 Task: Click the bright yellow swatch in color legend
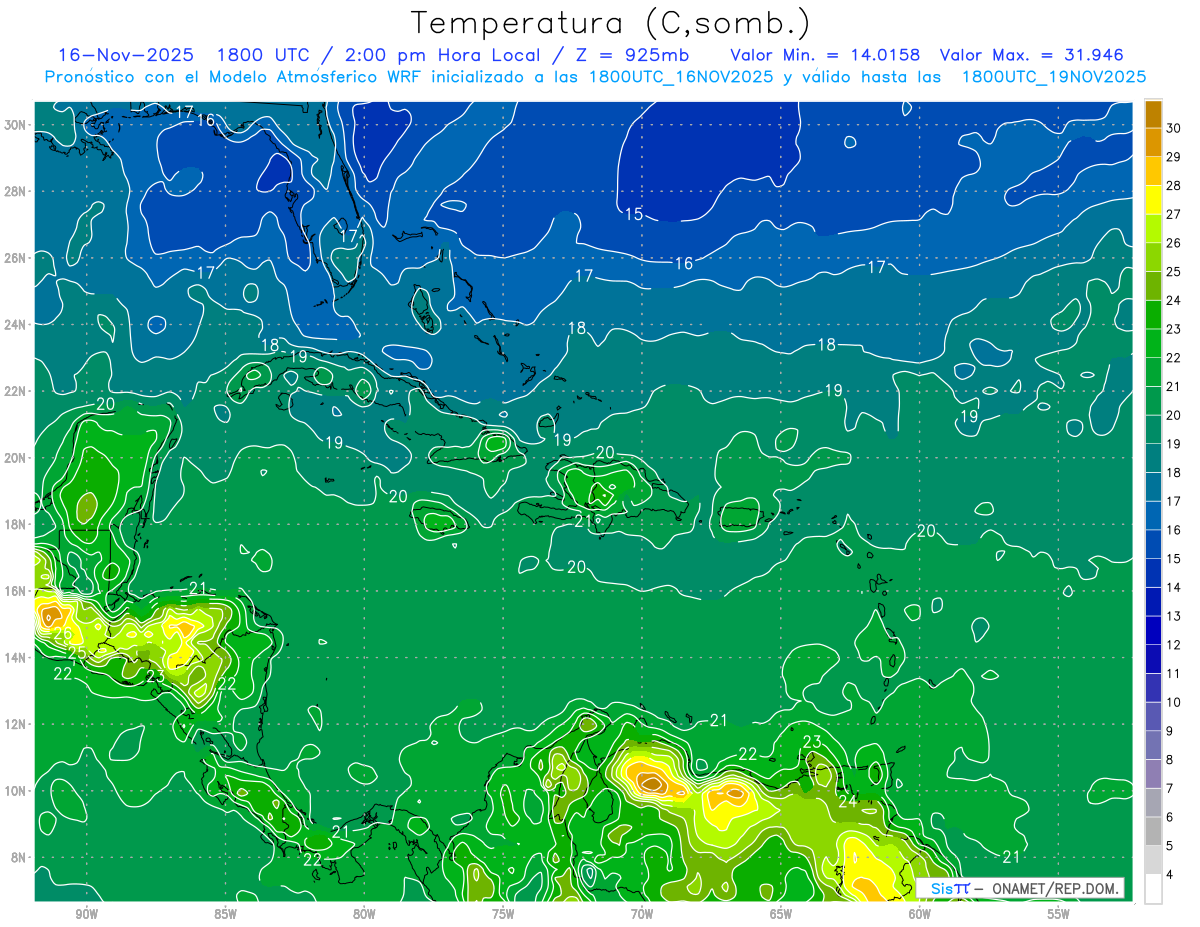tap(1153, 200)
